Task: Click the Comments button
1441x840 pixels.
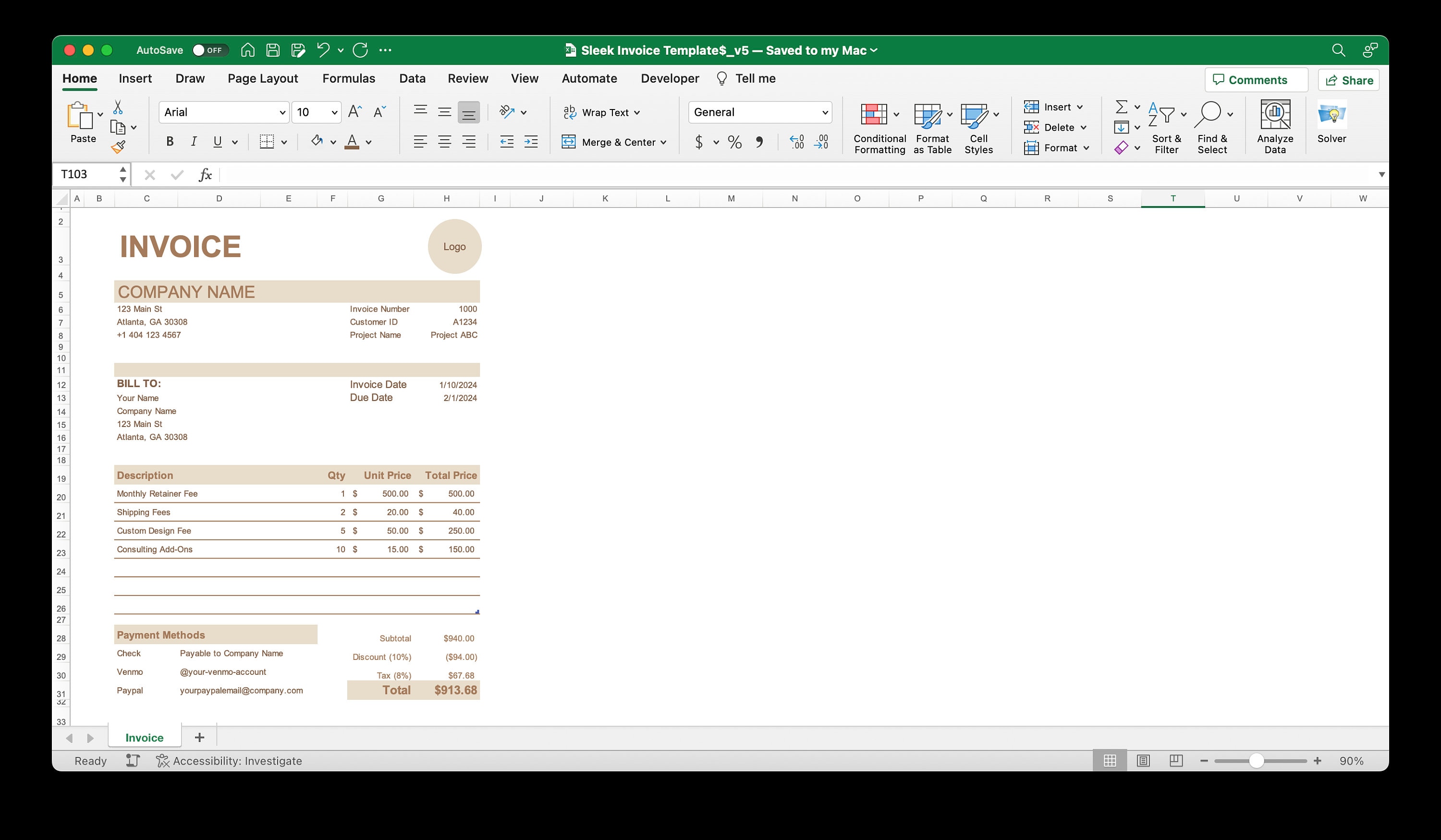Action: [x=1256, y=80]
